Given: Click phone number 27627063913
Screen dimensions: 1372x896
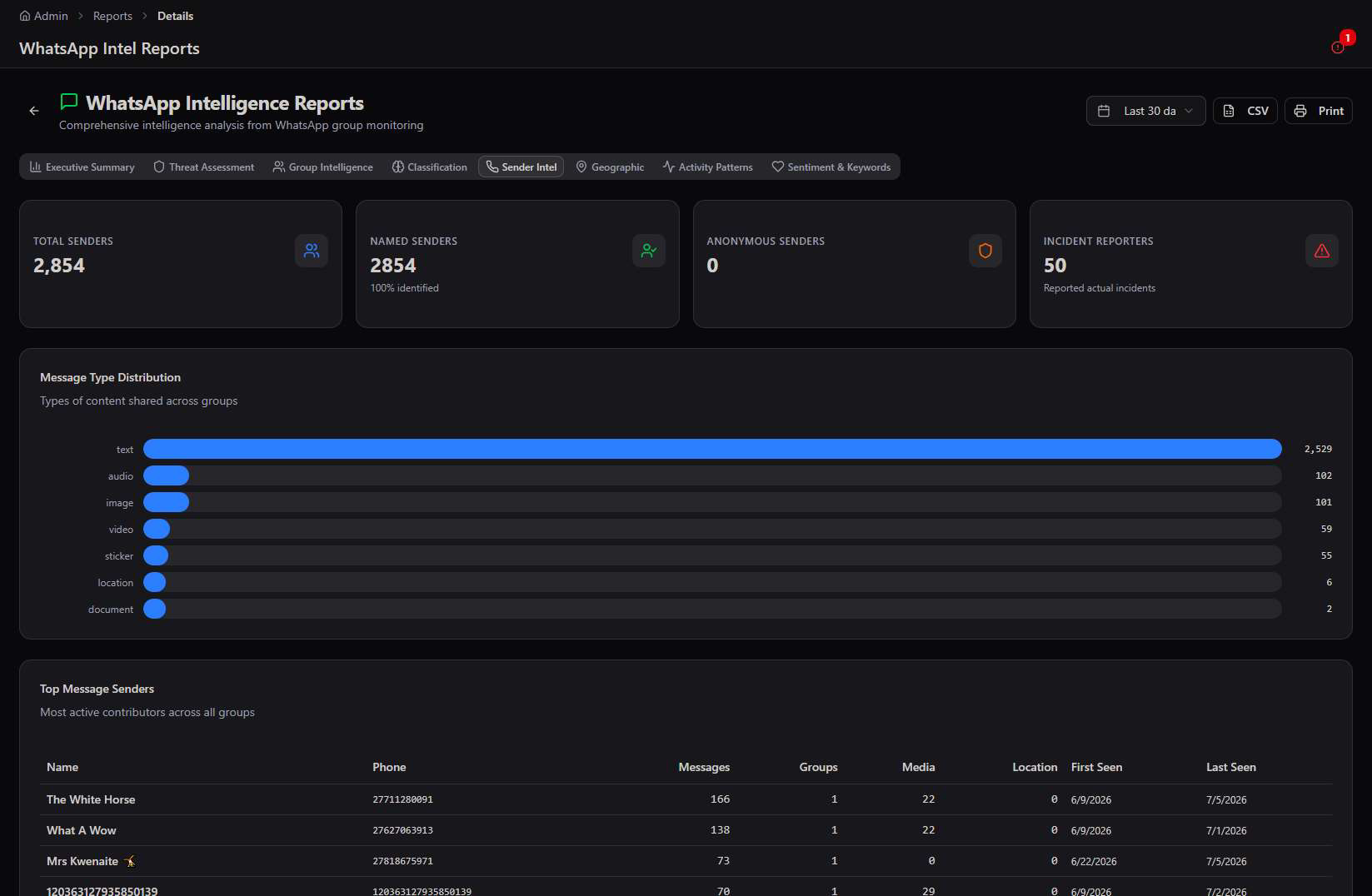Looking at the screenshot, I should point(402,830).
